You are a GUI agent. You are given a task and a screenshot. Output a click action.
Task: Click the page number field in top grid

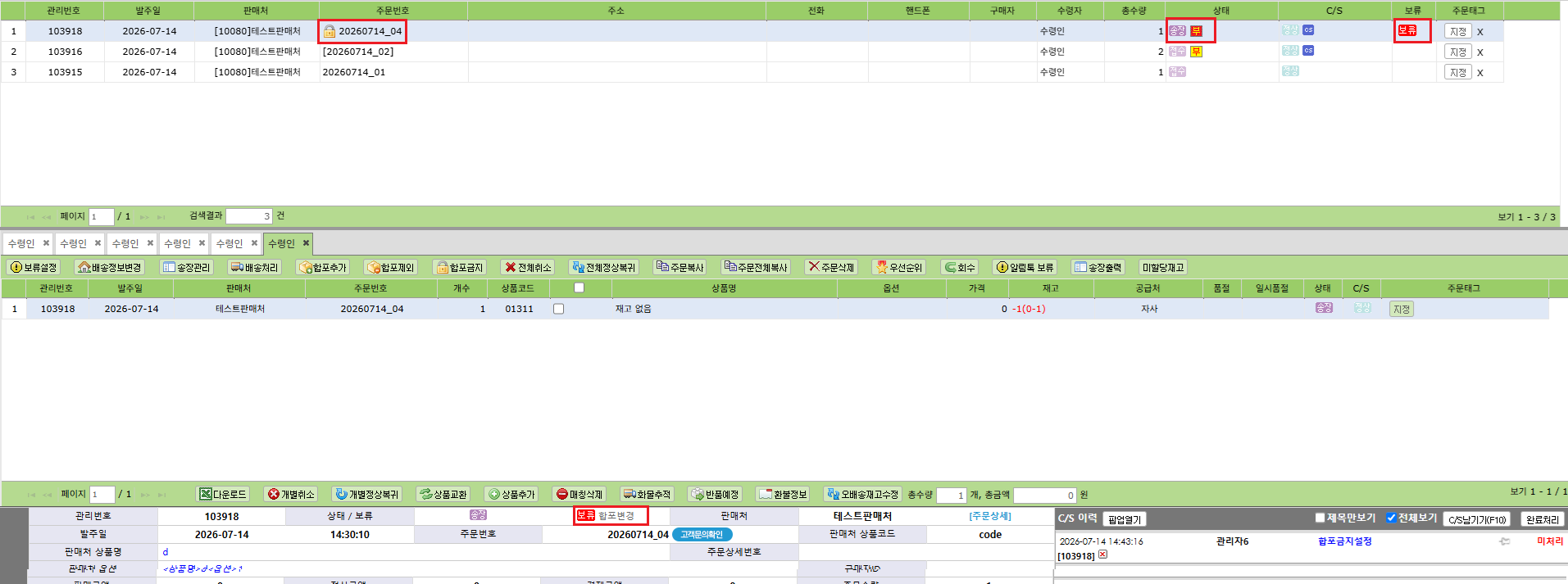tap(101, 216)
